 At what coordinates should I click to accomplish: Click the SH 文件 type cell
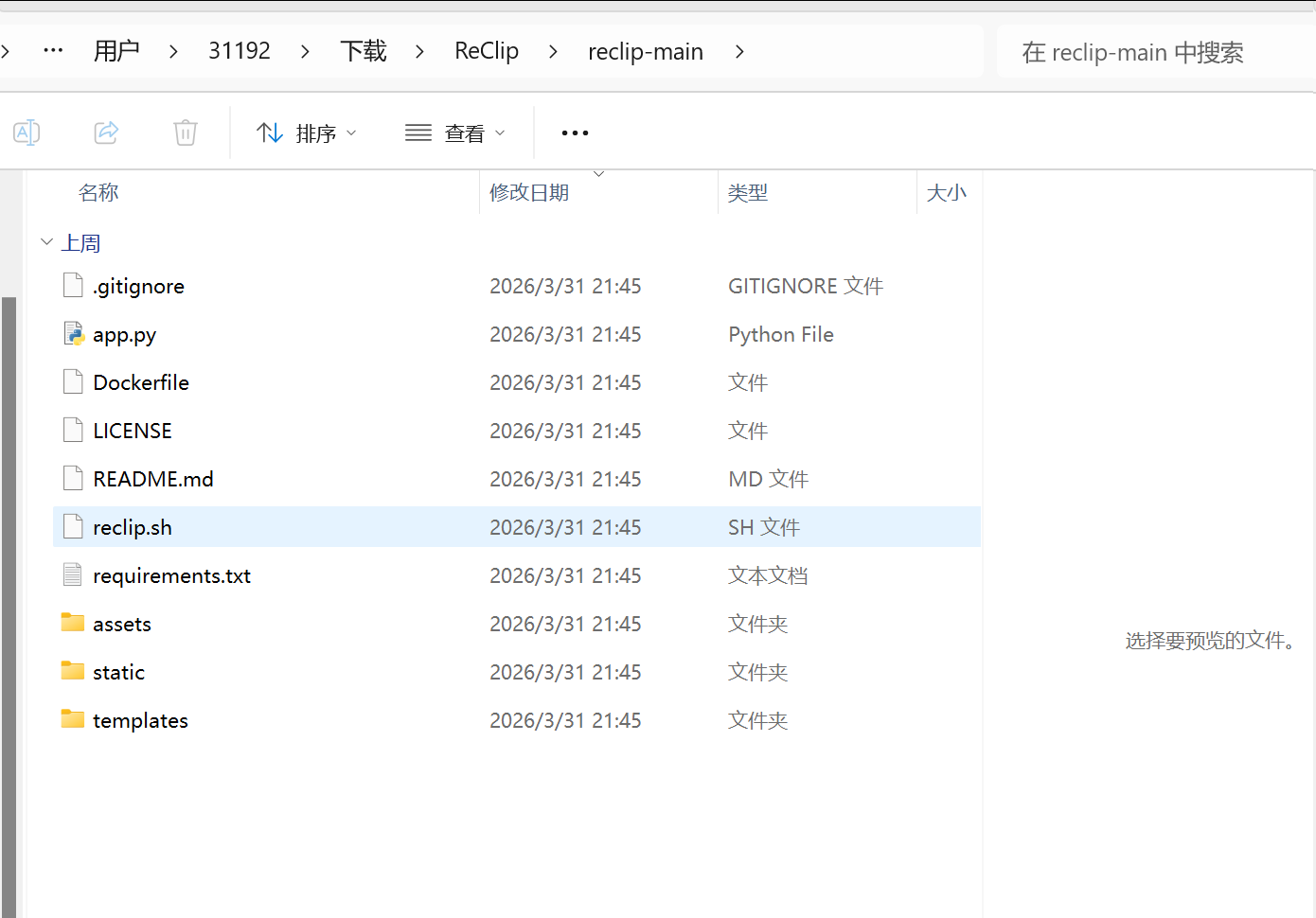click(764, 527)
